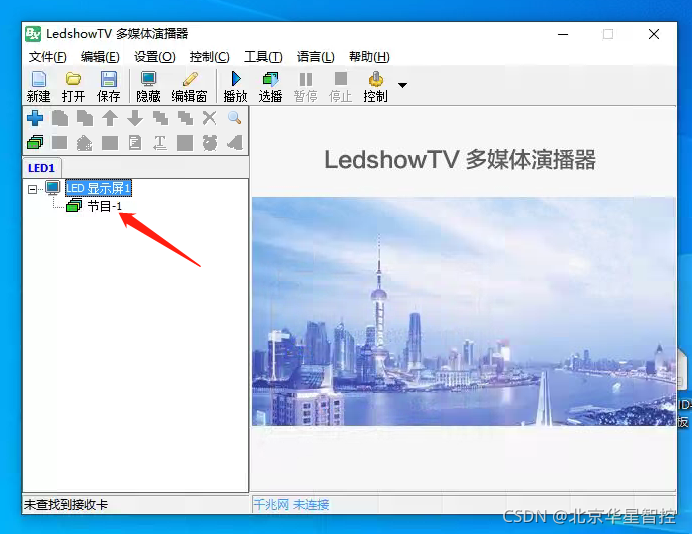The image size is (692, 534).
Task: Collapse the LED 显示屏1 tree node
Action: (x=32, y=189)
